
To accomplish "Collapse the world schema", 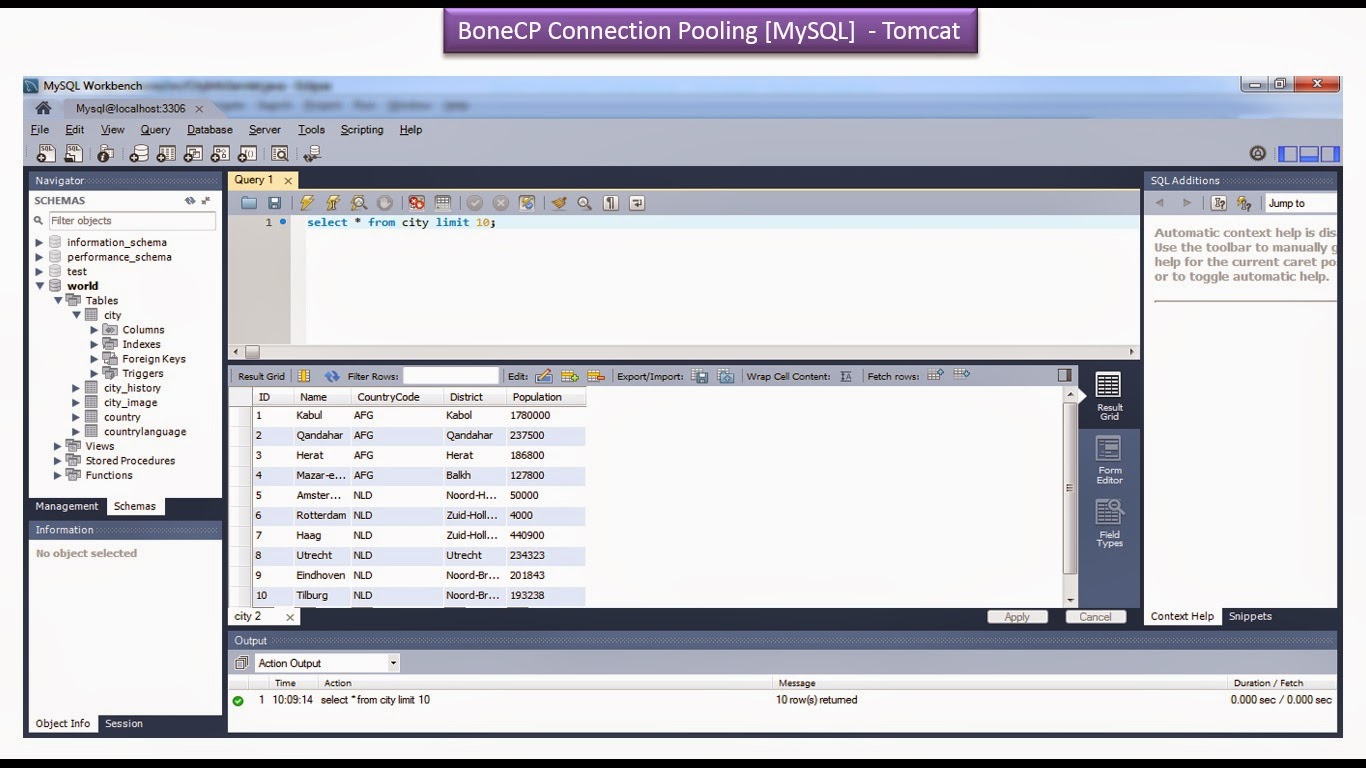I will coord(39,285).
